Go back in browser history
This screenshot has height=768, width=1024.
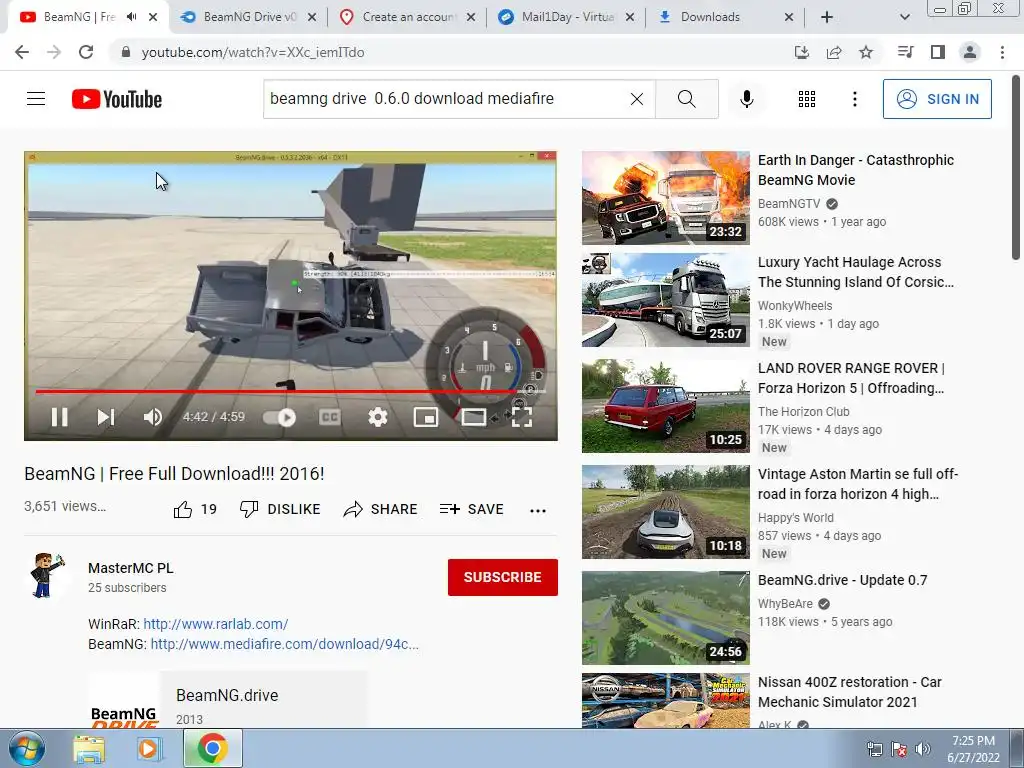[22, 52]
